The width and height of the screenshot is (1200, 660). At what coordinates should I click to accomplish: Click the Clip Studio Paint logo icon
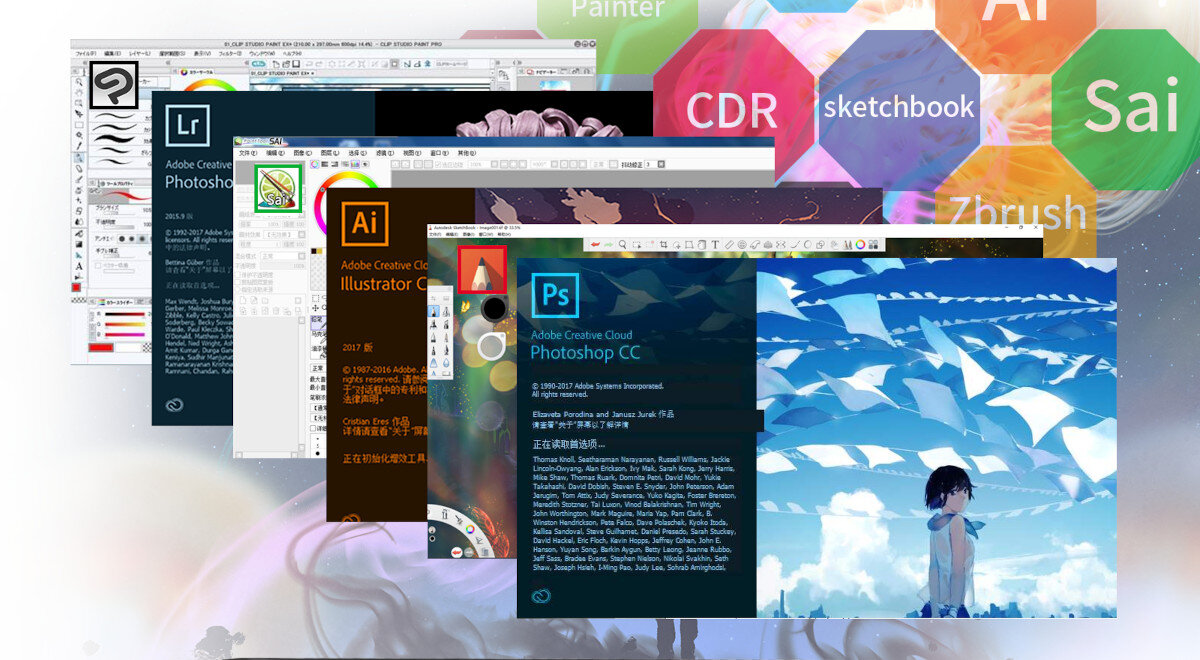(x=114, y=85)
